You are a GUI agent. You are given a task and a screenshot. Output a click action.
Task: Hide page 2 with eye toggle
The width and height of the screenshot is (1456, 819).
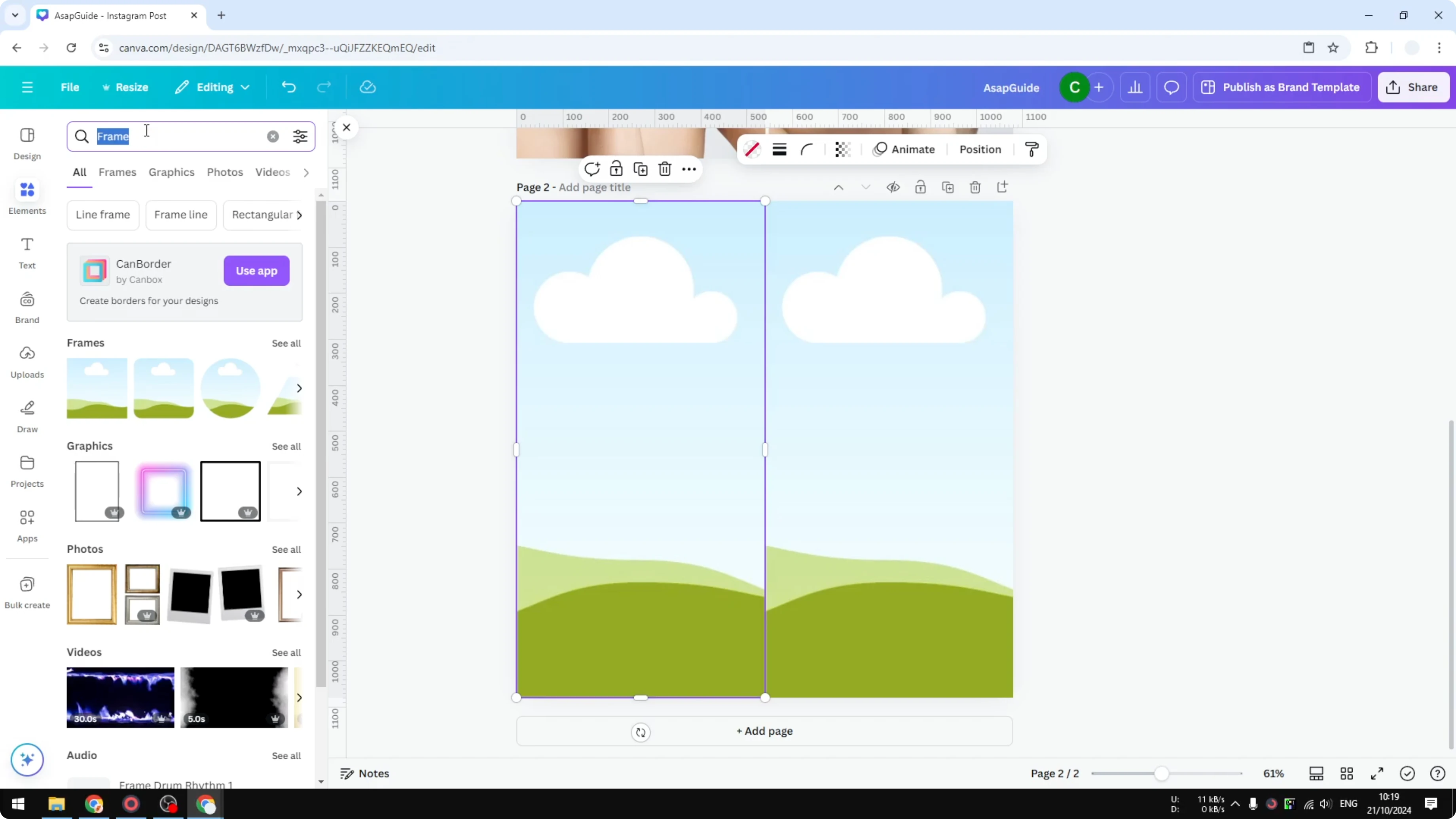893,186
